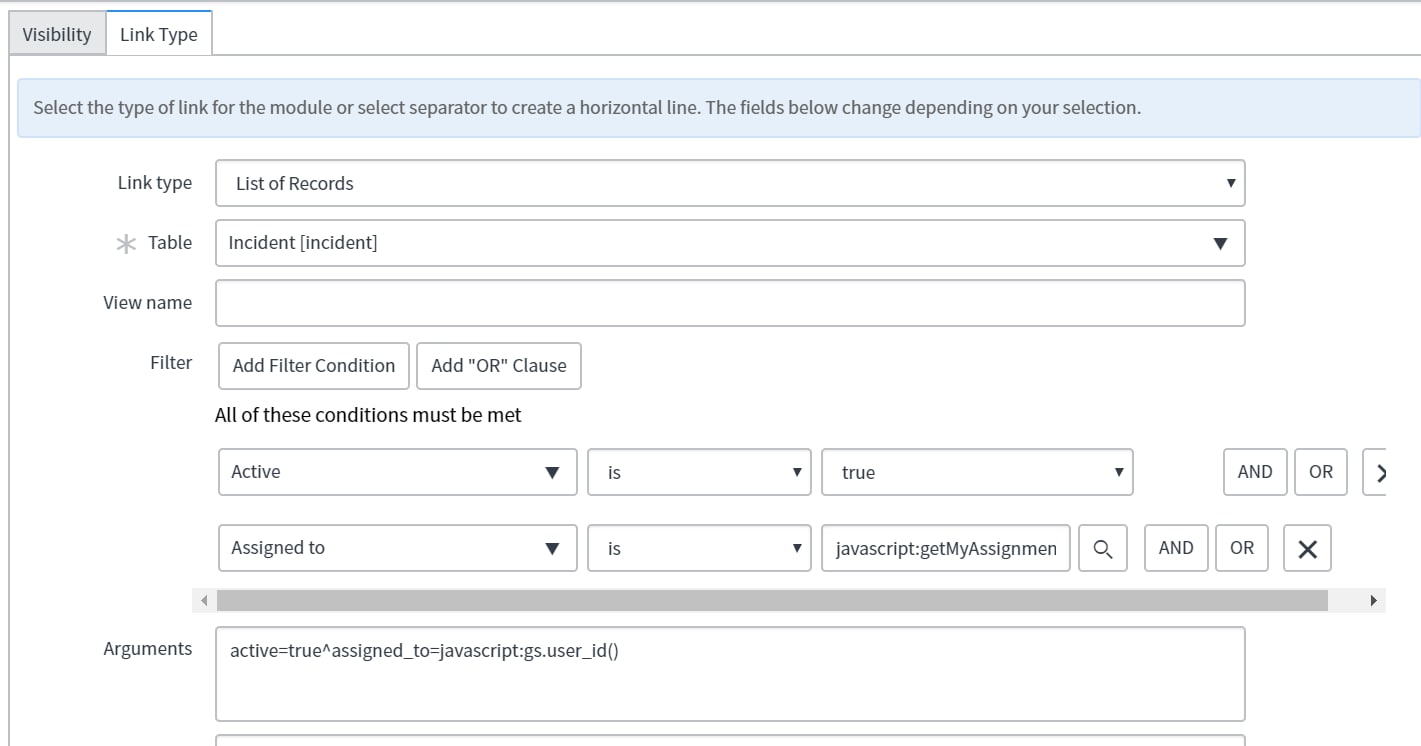Click the "All of these conditions must be met" text
The height and width of the screenshot is (746, 1421).
pyautogui.click(x=368, y=414)
